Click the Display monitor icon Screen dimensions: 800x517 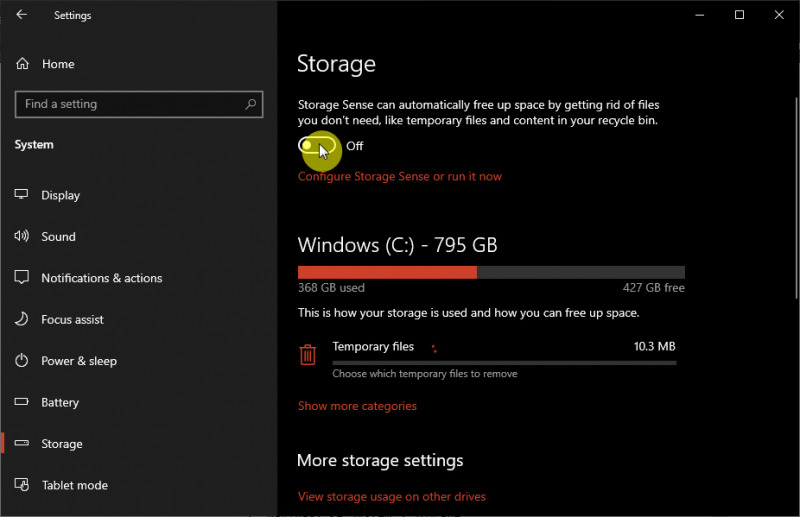pyautogui.click(x=22, y=195)
